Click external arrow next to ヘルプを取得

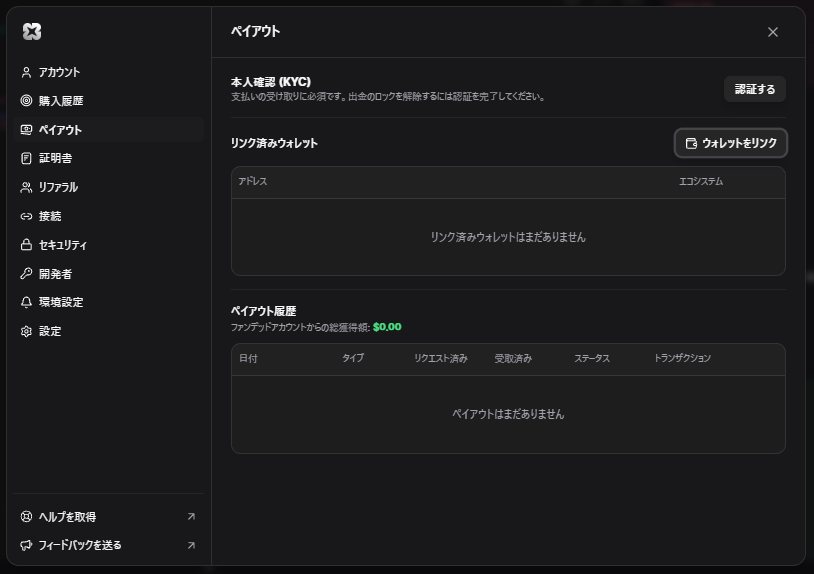pyautogui.click(x=191, y=516)
